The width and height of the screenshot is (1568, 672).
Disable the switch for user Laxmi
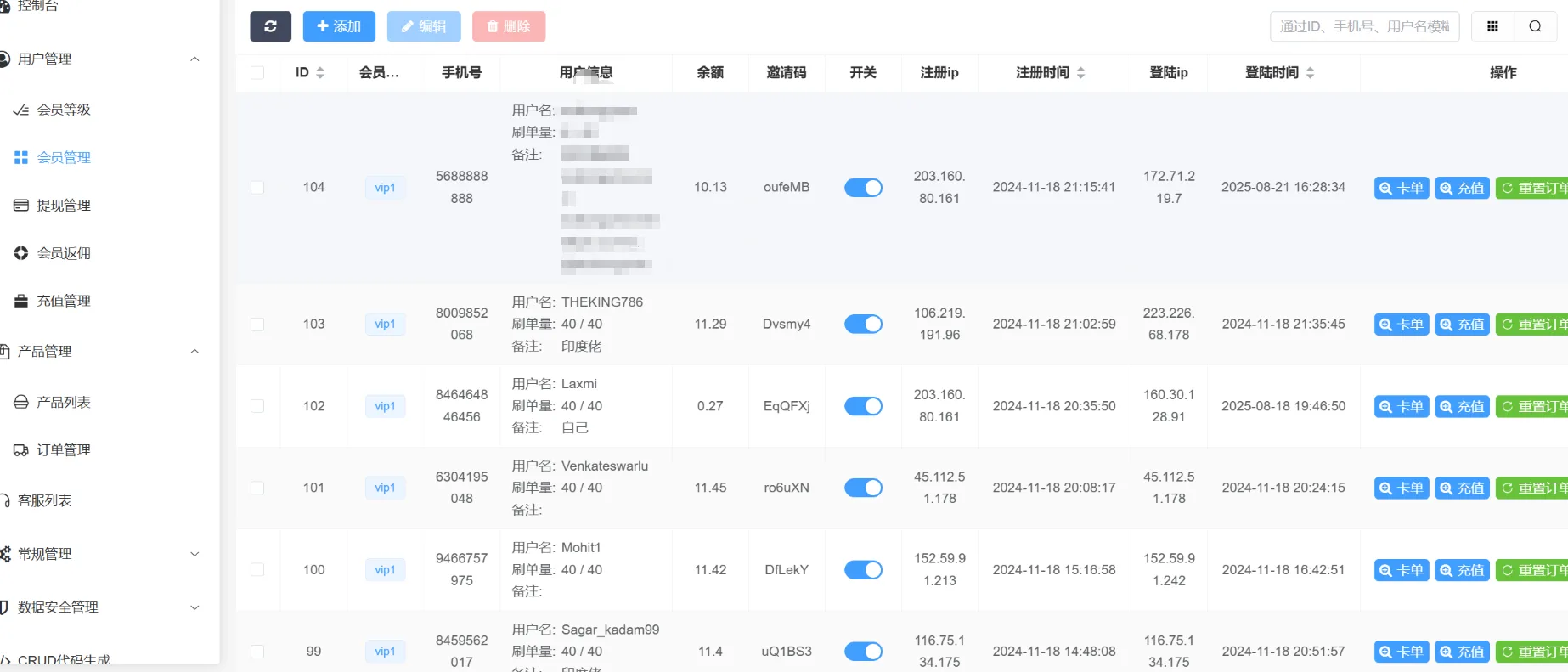point(863,406)
